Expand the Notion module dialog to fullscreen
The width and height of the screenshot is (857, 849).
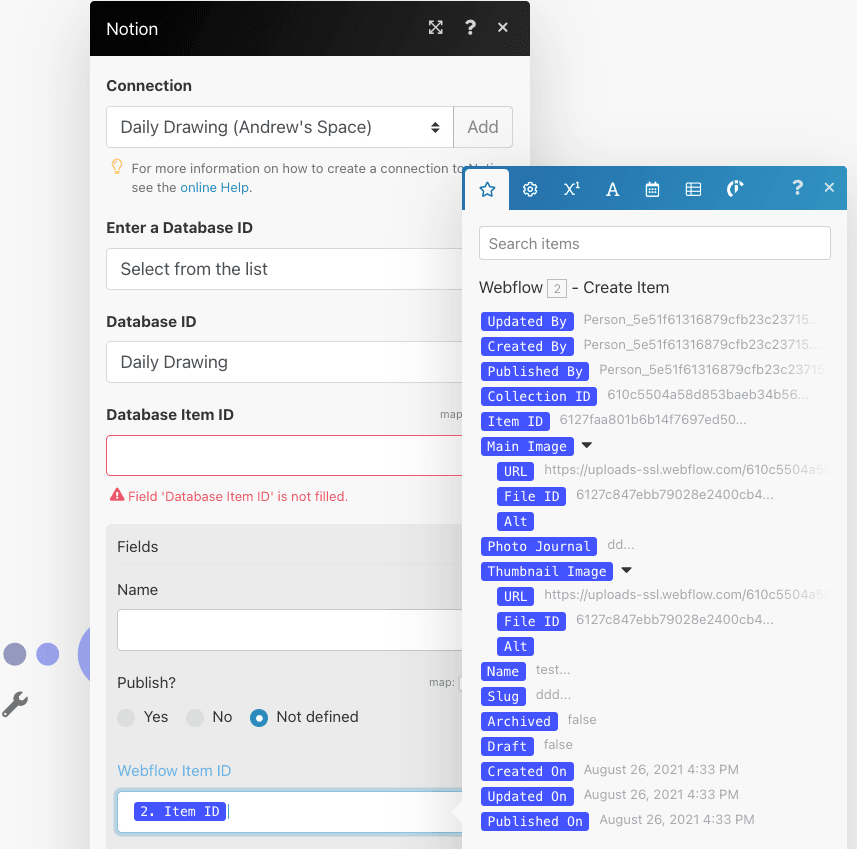pyautogui.click(x=436, y=28)
